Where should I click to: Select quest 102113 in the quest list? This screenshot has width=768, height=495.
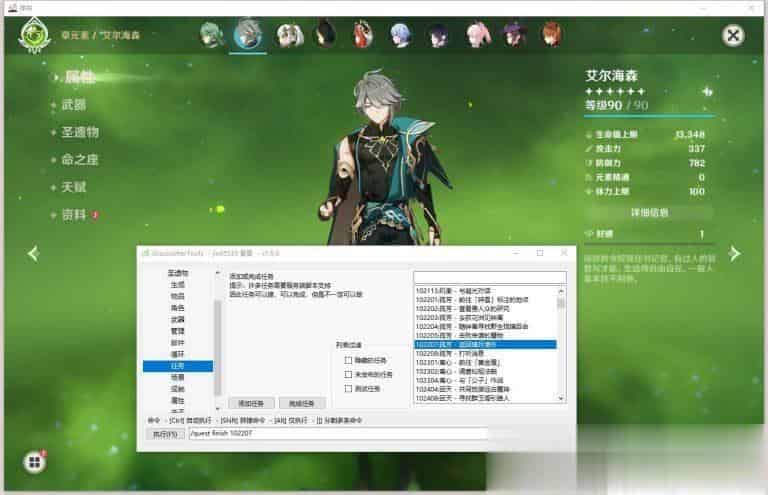pyautogui.click(x=485, y=291)
